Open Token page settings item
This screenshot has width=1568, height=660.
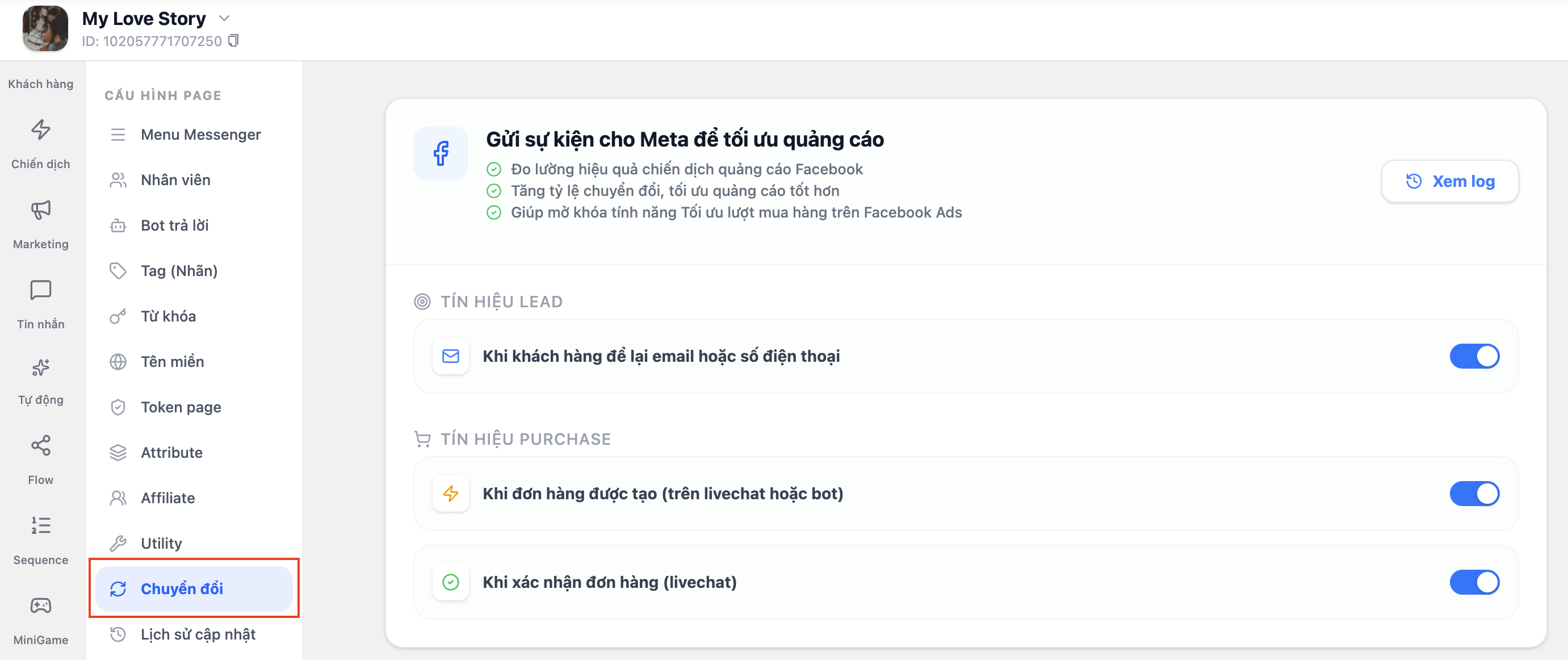pos(181,407)
